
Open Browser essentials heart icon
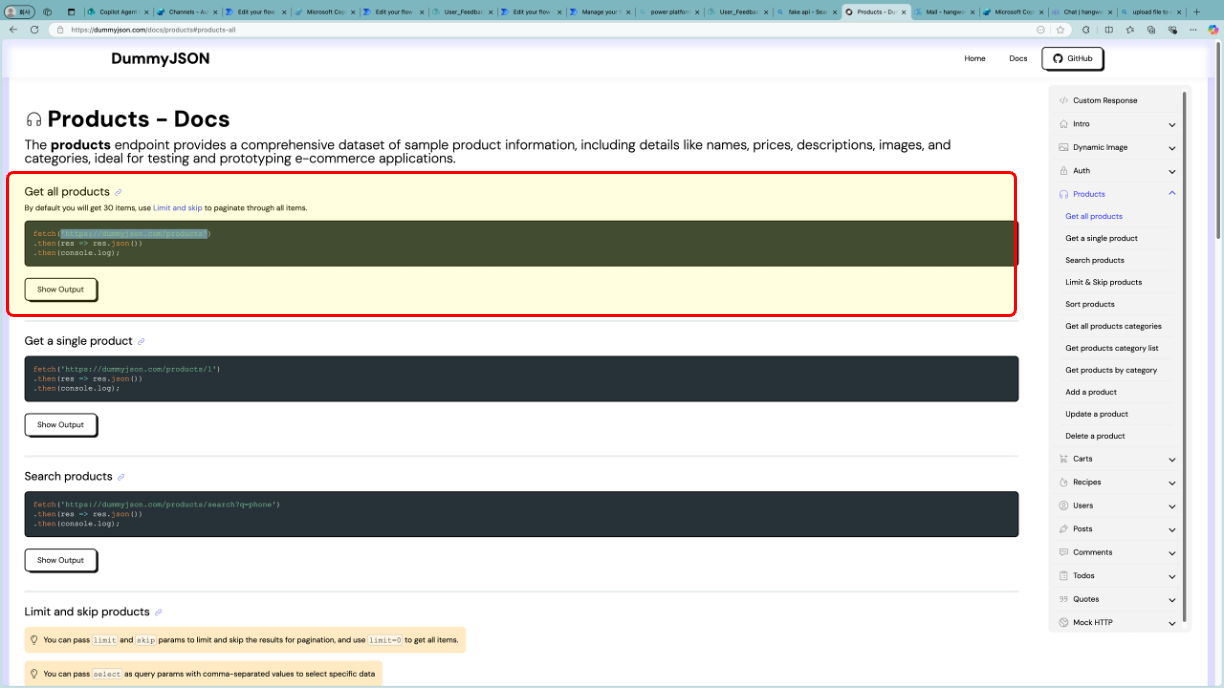(x=1173, y=30)
